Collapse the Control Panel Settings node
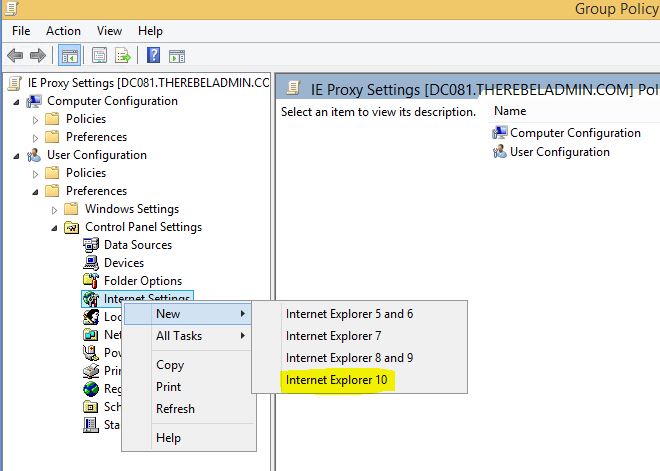The image size is (660, 471). 54,228
